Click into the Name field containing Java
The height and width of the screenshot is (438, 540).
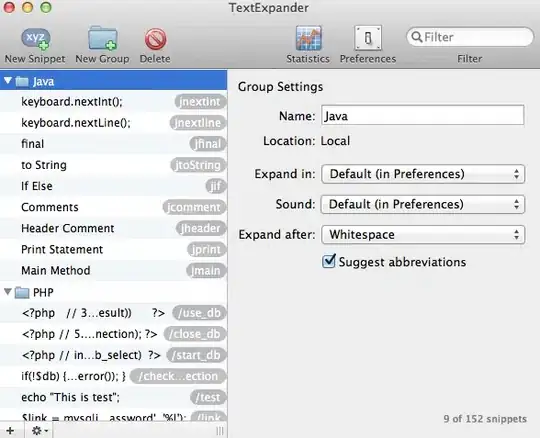coord(423,116)
